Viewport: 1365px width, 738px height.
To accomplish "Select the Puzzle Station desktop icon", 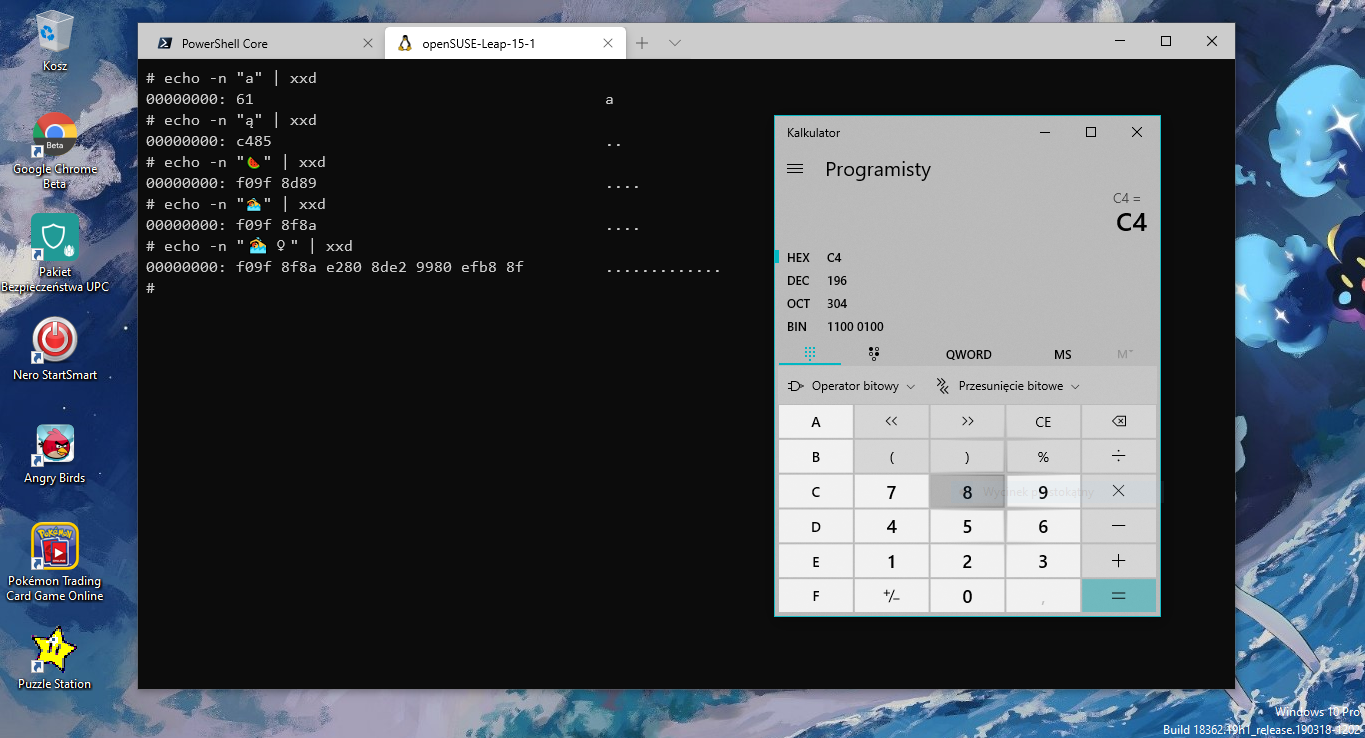I will (x=55, y=658).
